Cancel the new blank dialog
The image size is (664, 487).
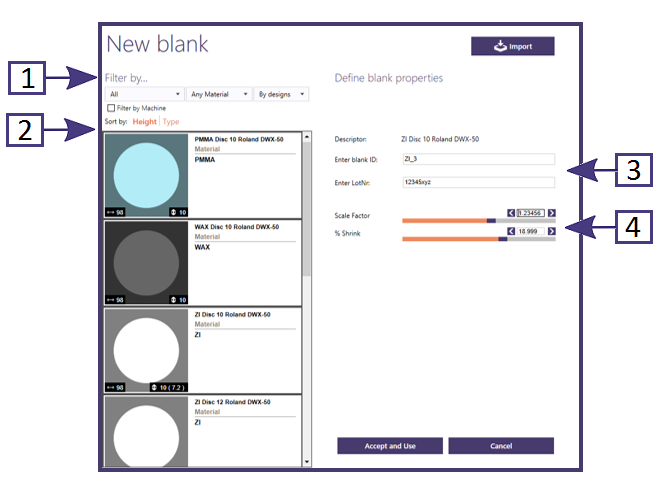click(501, 446)
